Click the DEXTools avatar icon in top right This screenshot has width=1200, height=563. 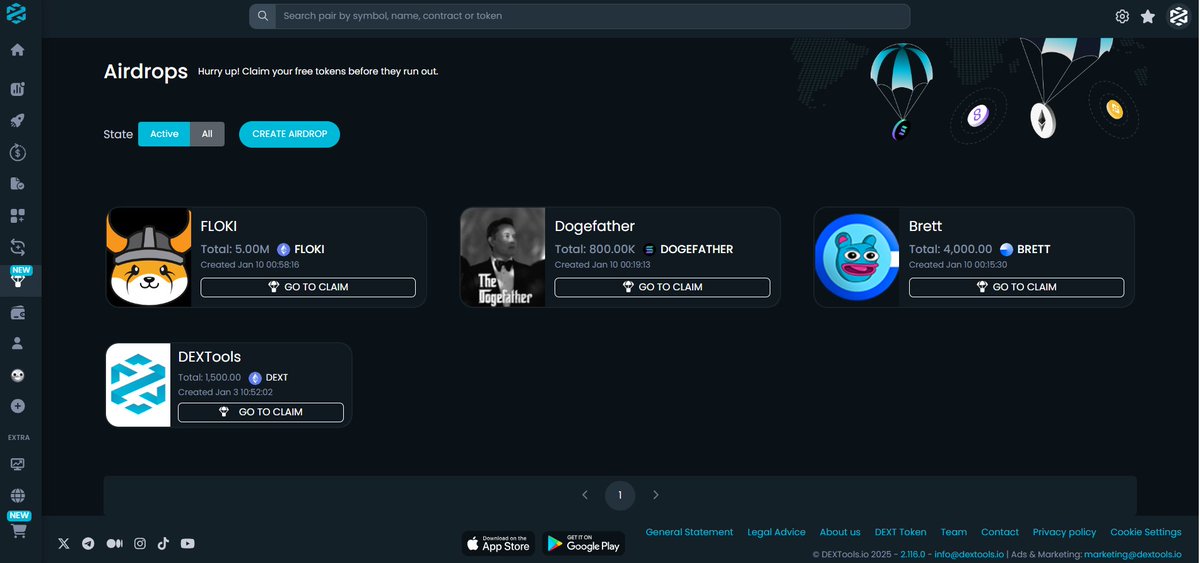click(x=1178, y=16)
